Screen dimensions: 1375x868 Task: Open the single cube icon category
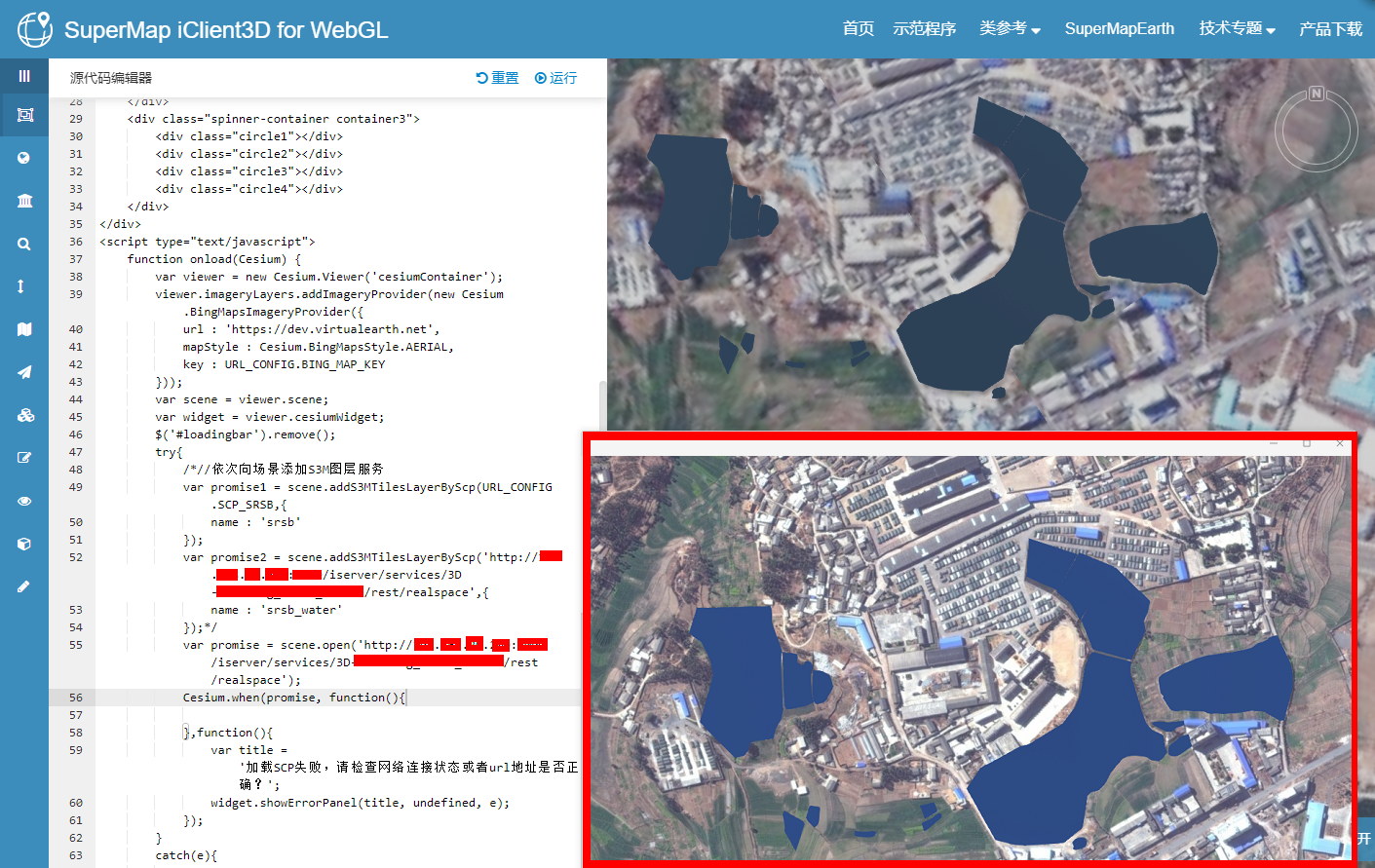click(x=24, y=544)
